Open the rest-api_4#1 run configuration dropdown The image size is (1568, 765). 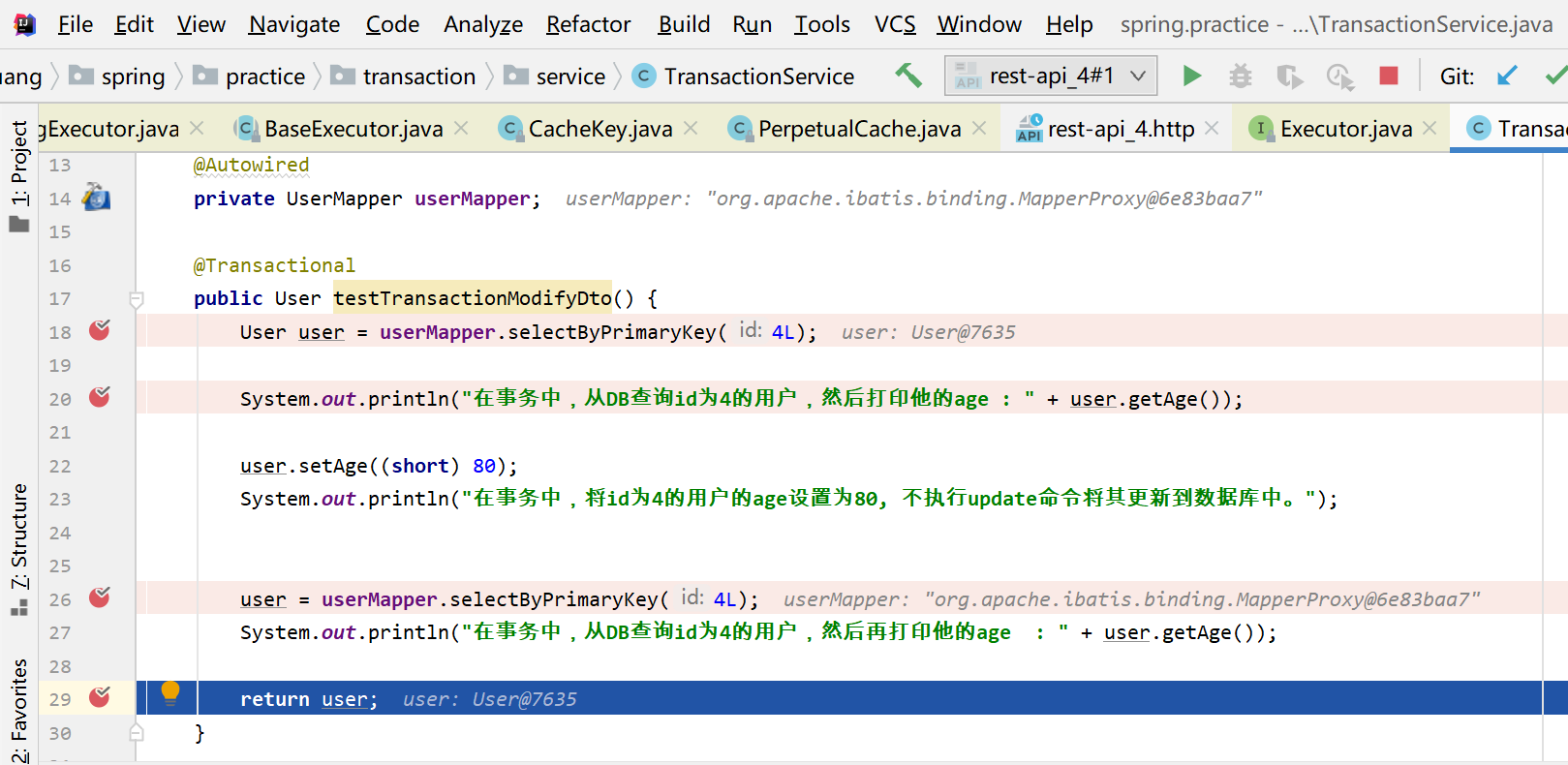coord(1050,76)
